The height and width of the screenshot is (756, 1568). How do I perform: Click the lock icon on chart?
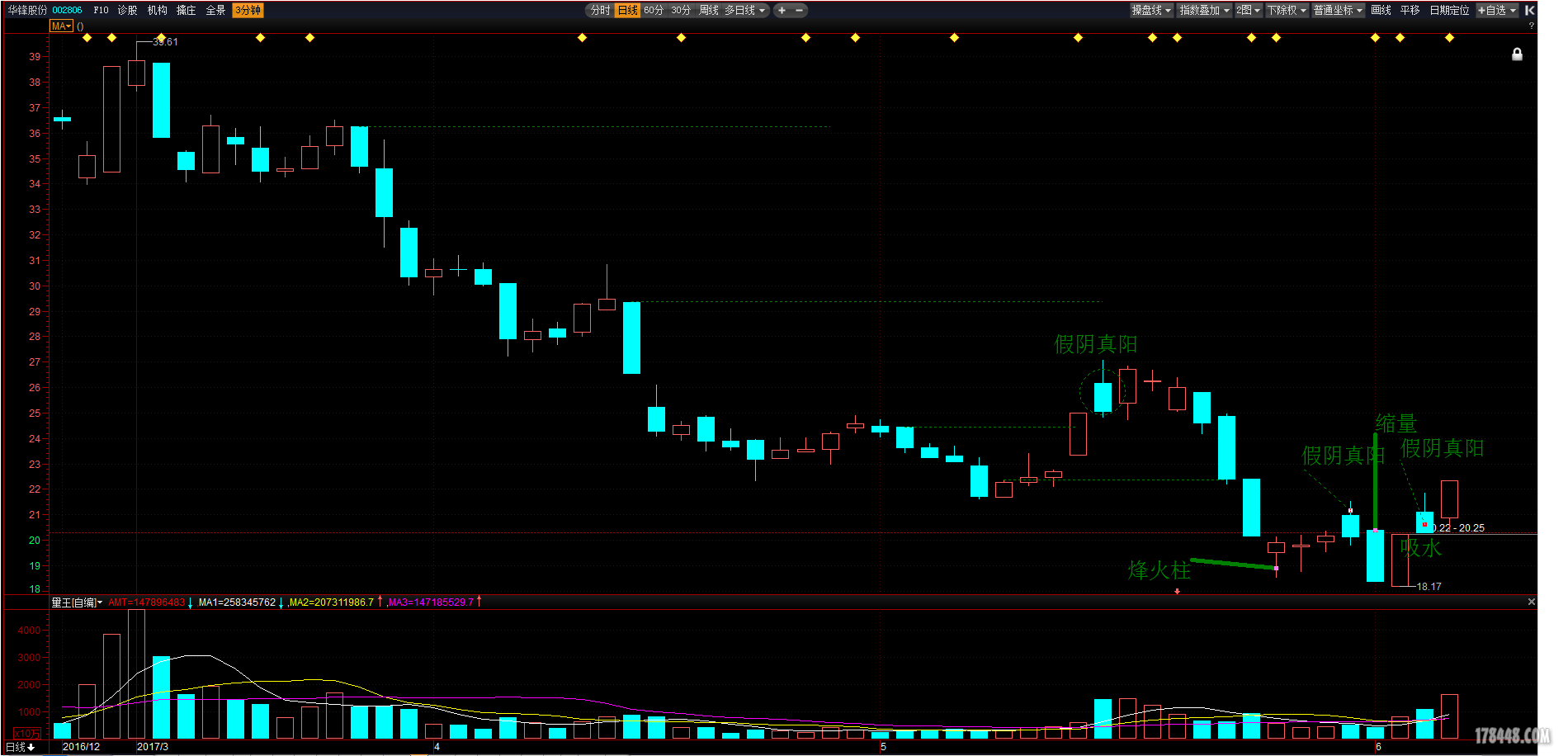pyautogui.click(x=1517, y=54)
